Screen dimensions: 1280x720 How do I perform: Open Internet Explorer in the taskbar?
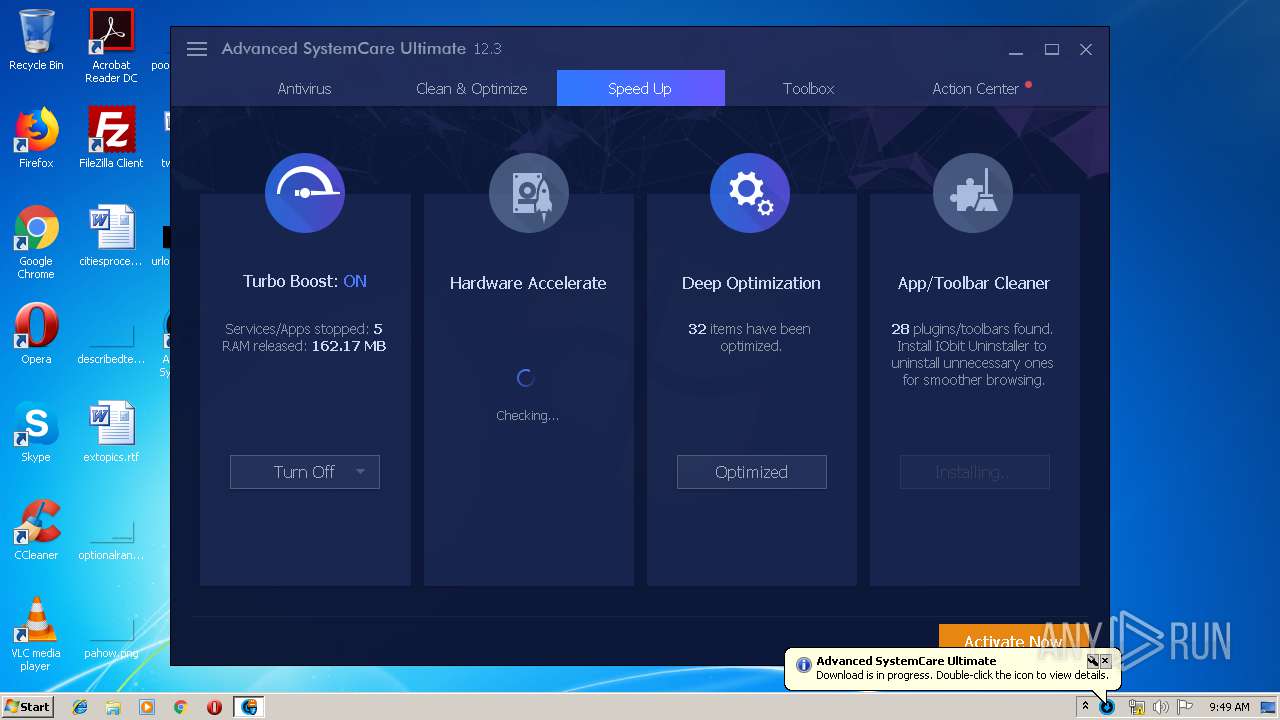pyautogui.click(x=80, y=707)
